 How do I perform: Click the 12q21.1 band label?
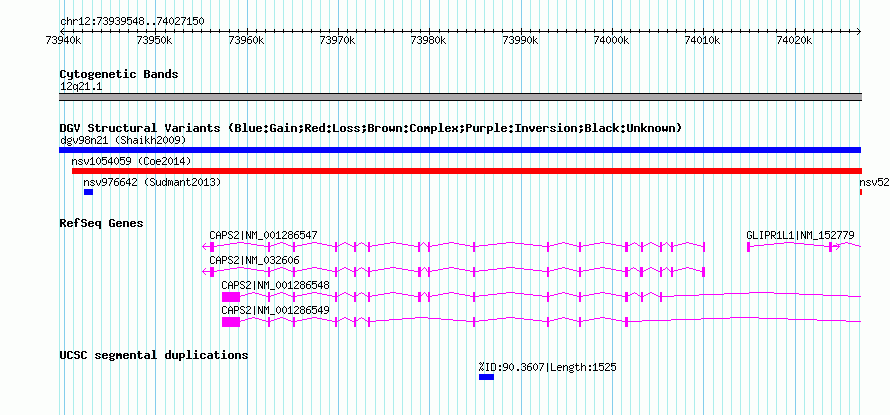(81, 87)
